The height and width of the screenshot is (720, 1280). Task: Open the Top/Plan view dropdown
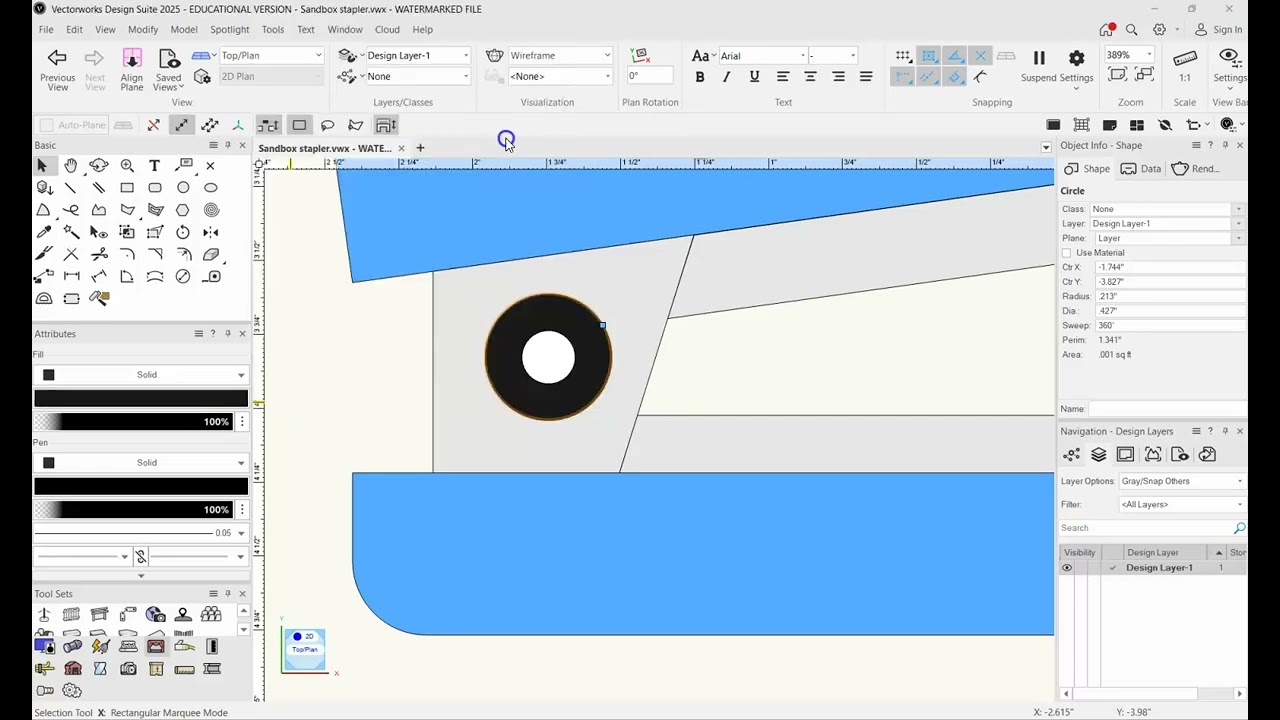pos(271,56)
